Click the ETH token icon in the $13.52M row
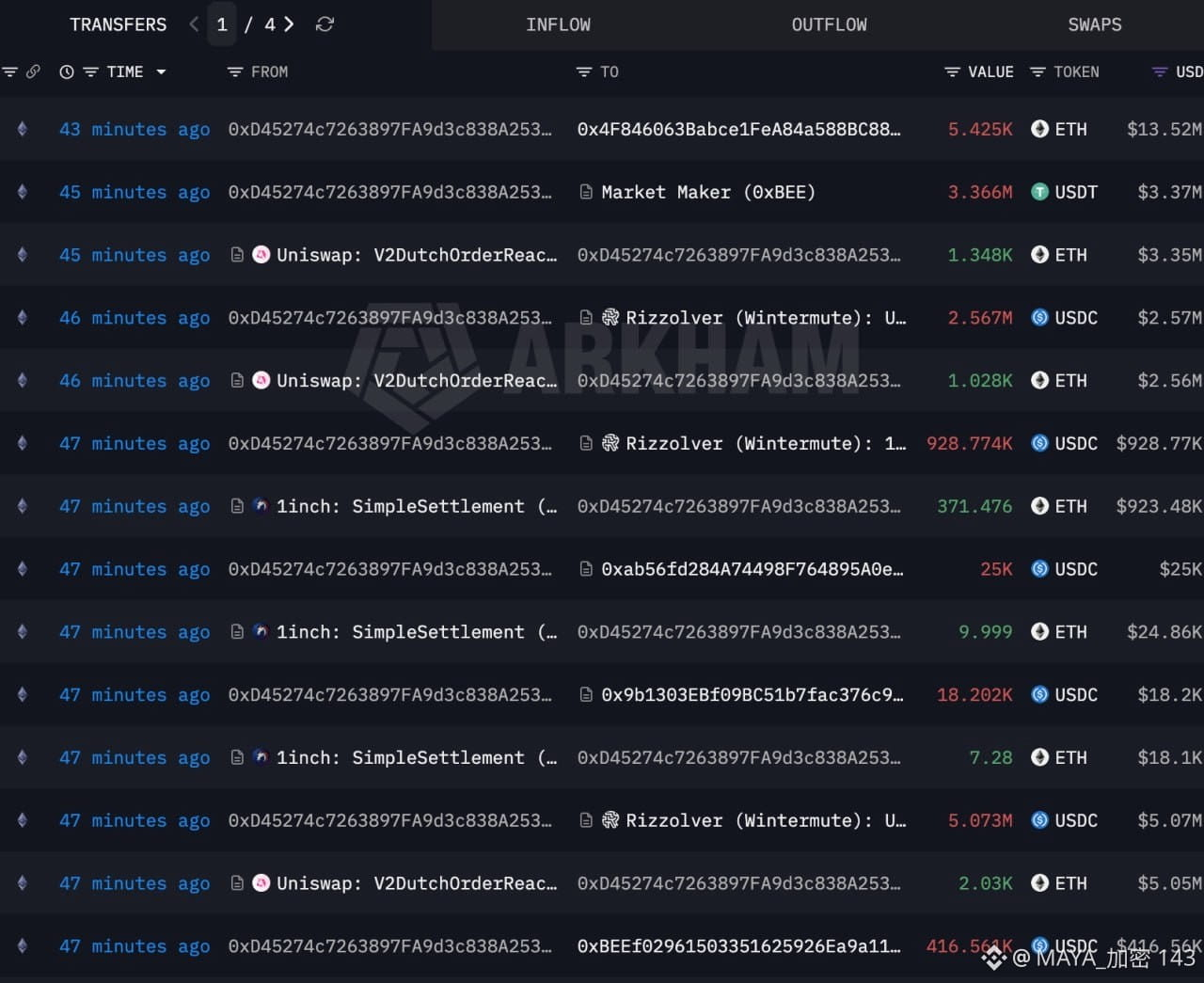 point(1039,129)
